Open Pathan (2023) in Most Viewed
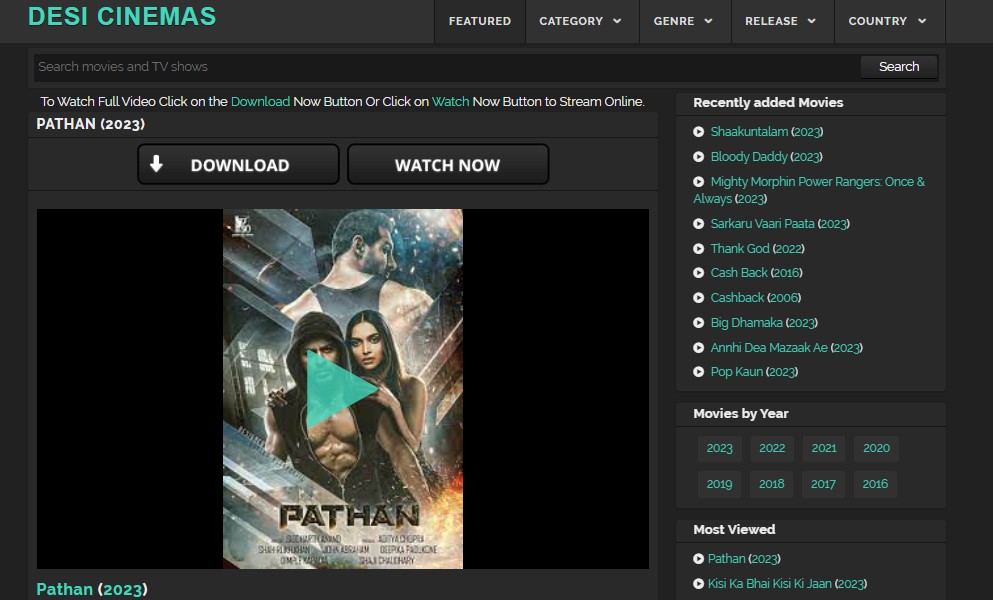The width and height of the screenshot is (993, 600). tap(744, 559)
